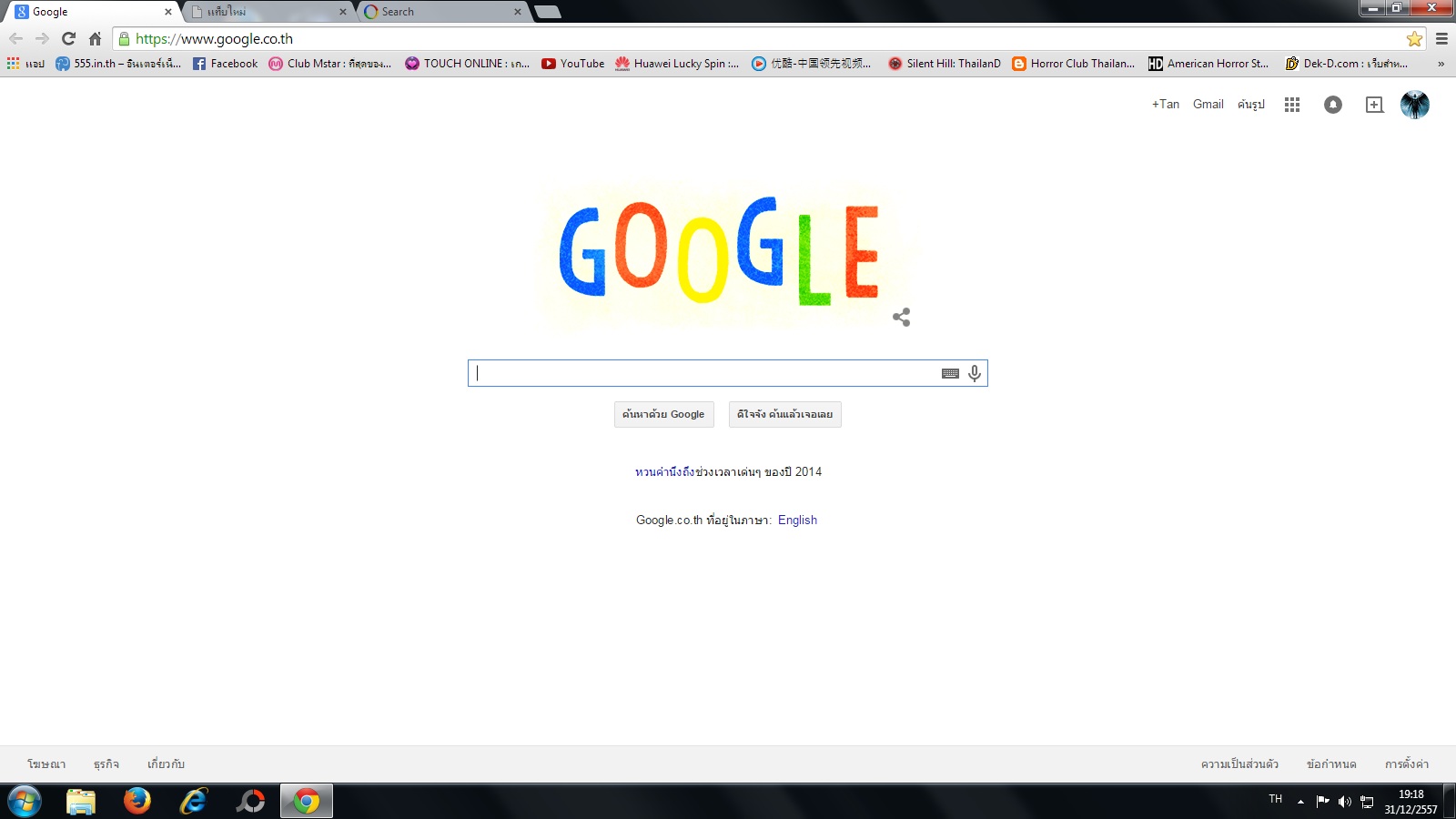Open the American Horror Story bookmark

coord(1208,64)
